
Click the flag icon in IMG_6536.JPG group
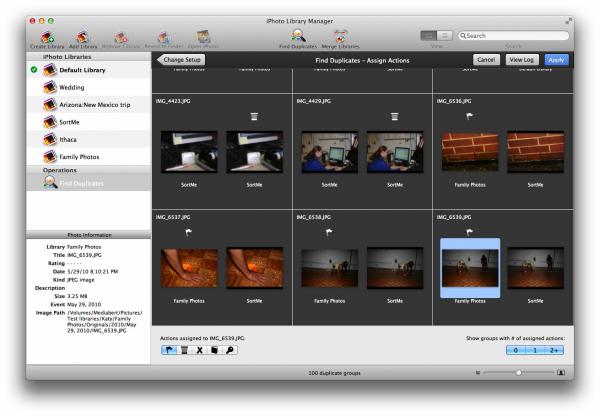470,116
